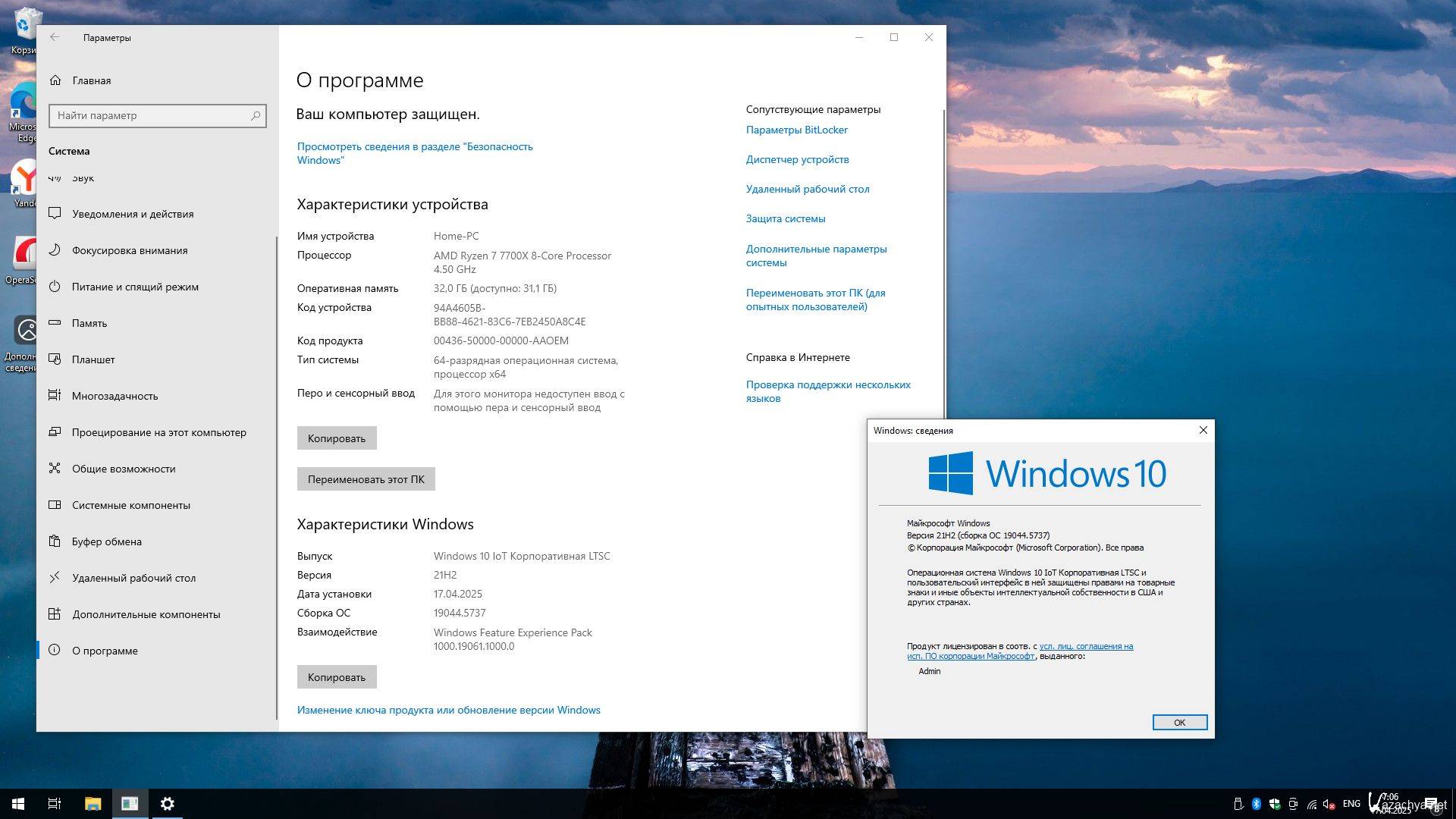Select the Tablet (Планшет) menu item

93,359
